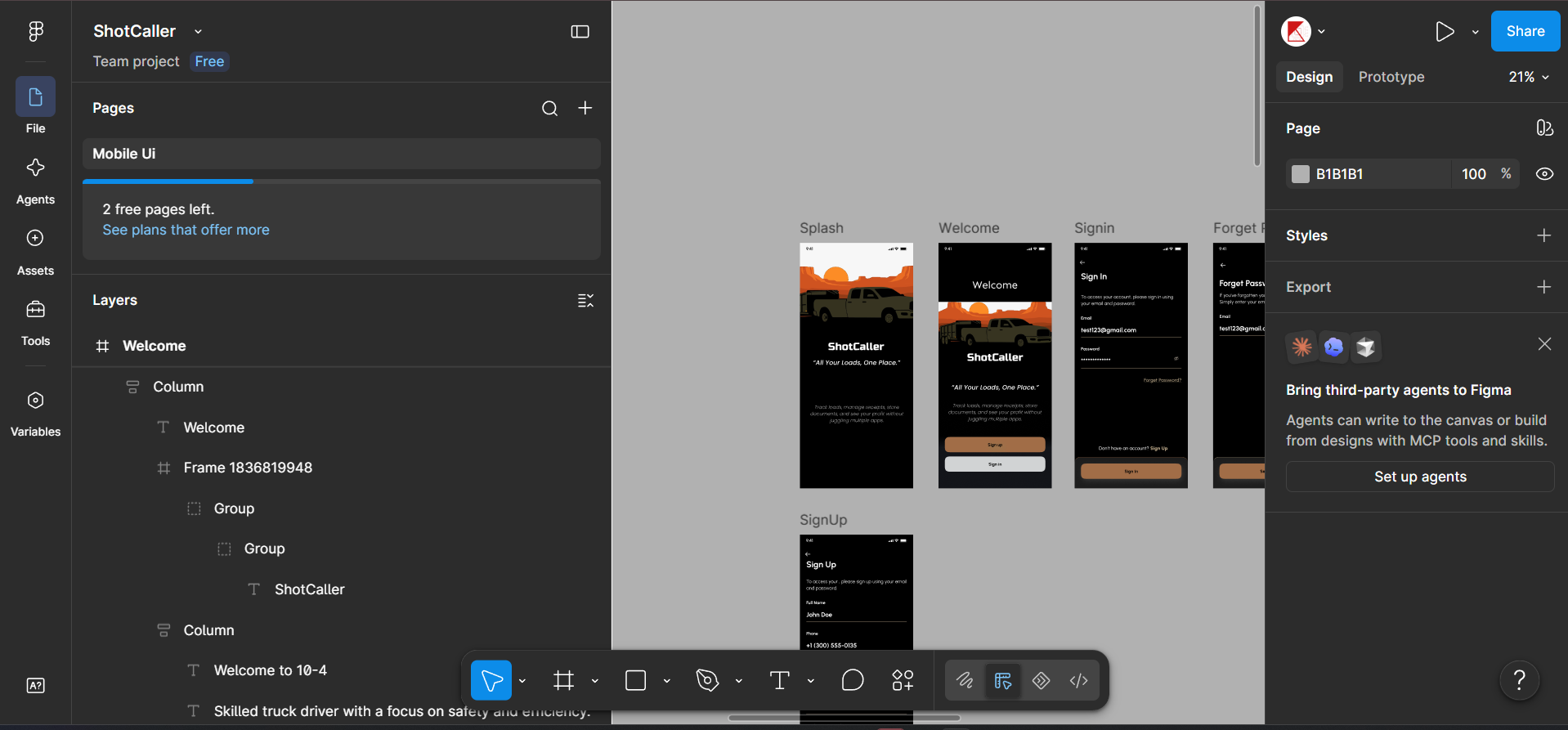Close the third-party agents banner
Viewport: 1568px width, 730px height.
point(1544,344)
